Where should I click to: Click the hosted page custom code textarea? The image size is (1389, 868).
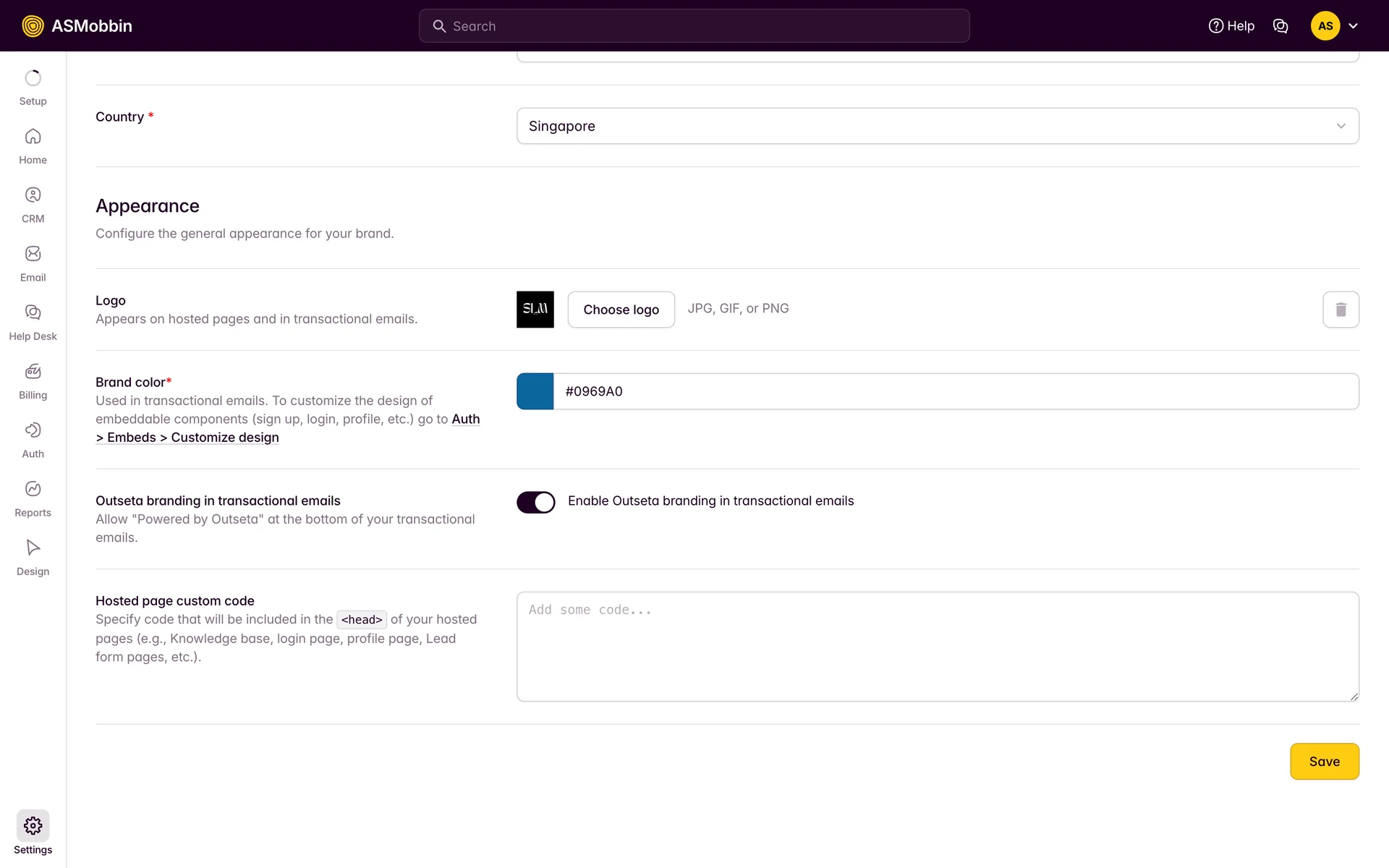(x=937, y=646)
